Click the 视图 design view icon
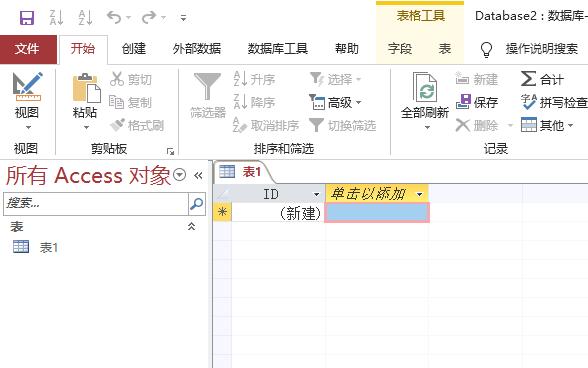Screen dimensions: 588x368 coord(27,87)
